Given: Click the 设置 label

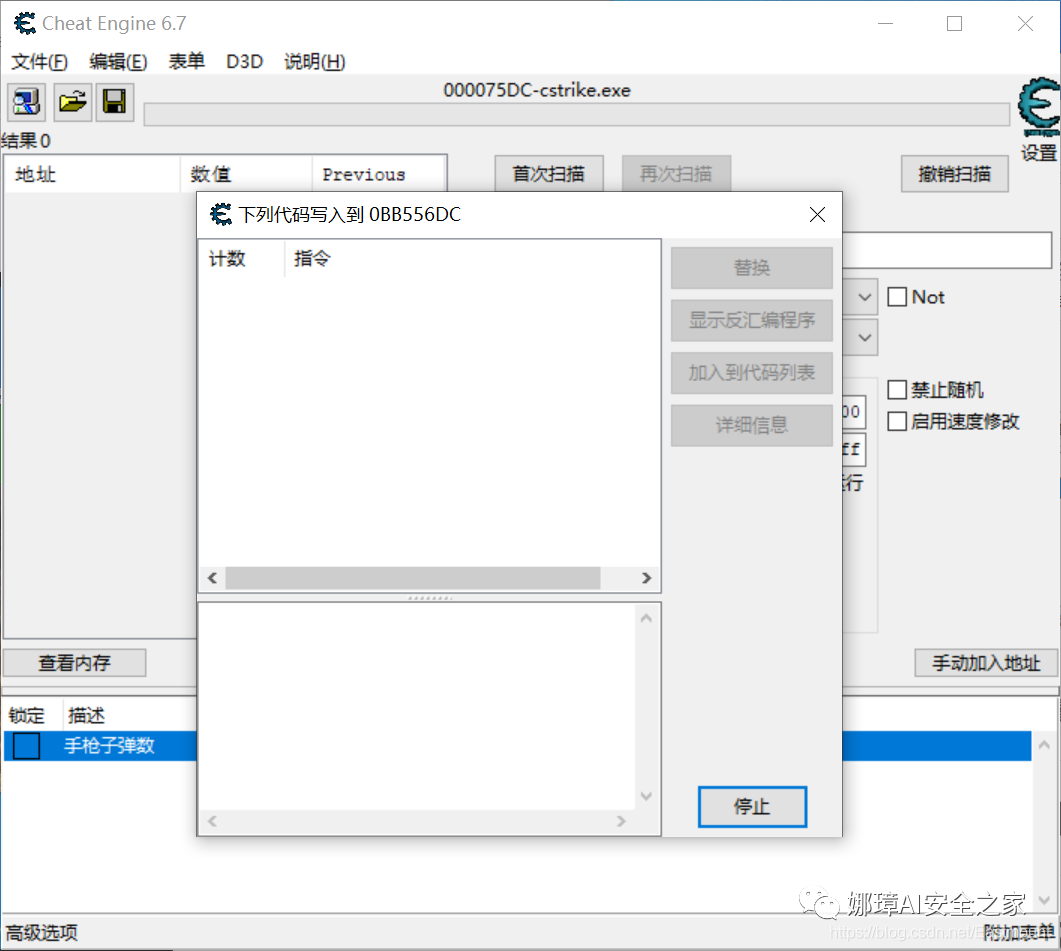Looking at the screenshot, I should pos(1039,153).
